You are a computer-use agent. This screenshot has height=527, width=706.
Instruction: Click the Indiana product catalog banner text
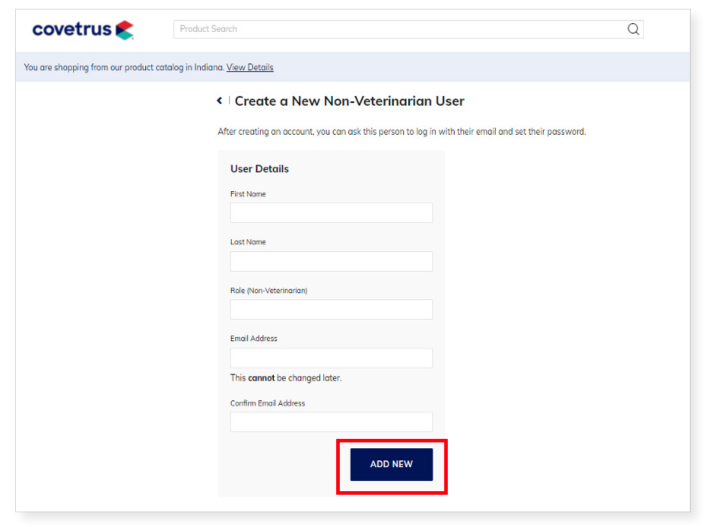(x=124, y=67)
